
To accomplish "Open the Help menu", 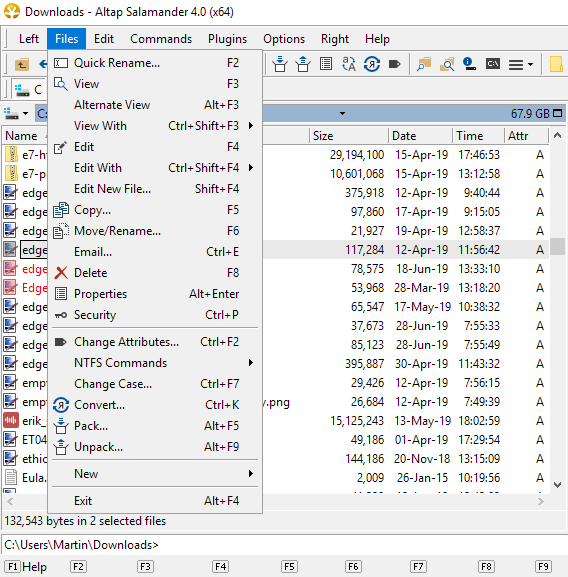I will point(377,39).
